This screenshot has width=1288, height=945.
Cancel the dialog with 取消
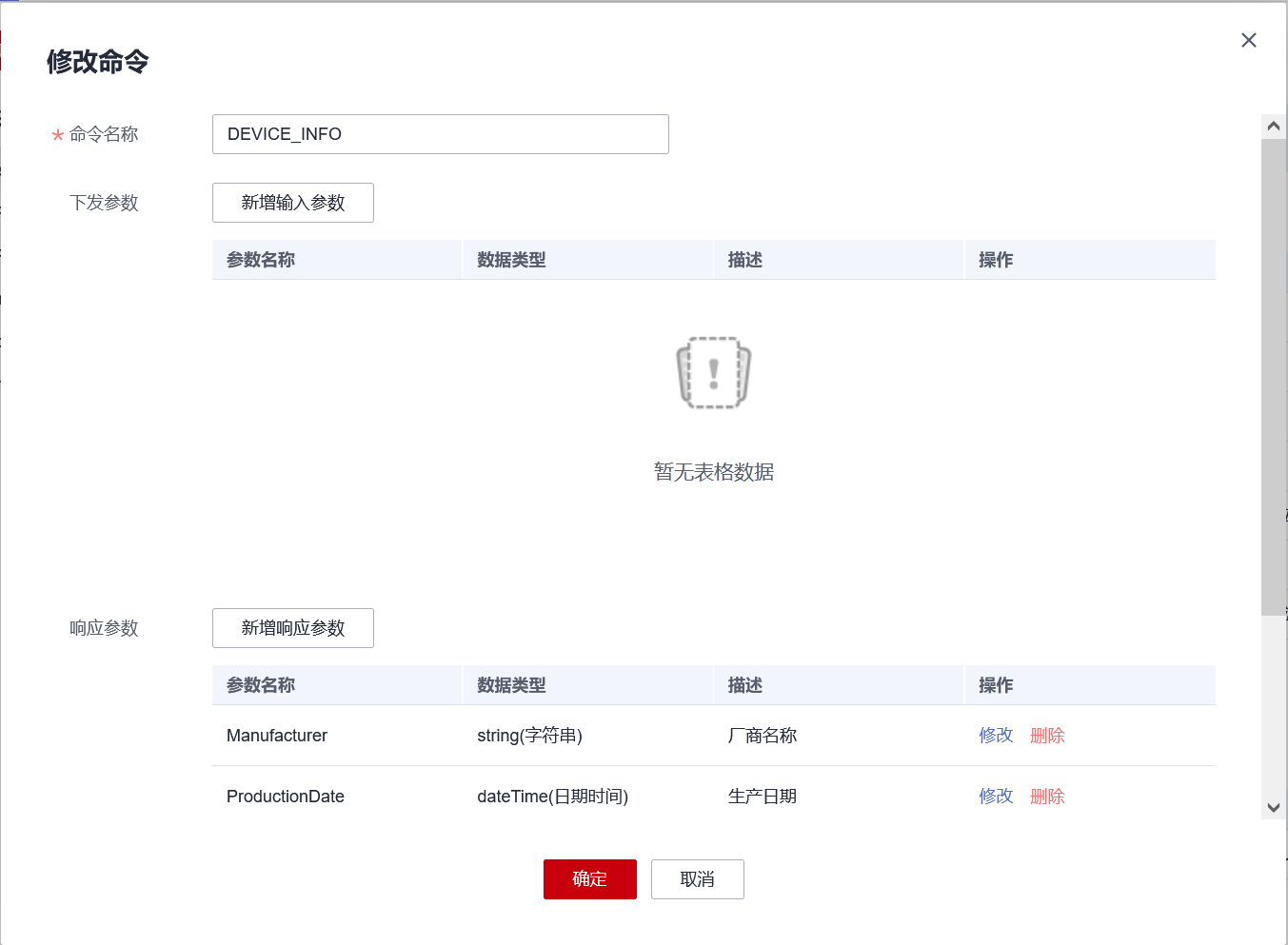pyautogui.click(x=697, y=879)
